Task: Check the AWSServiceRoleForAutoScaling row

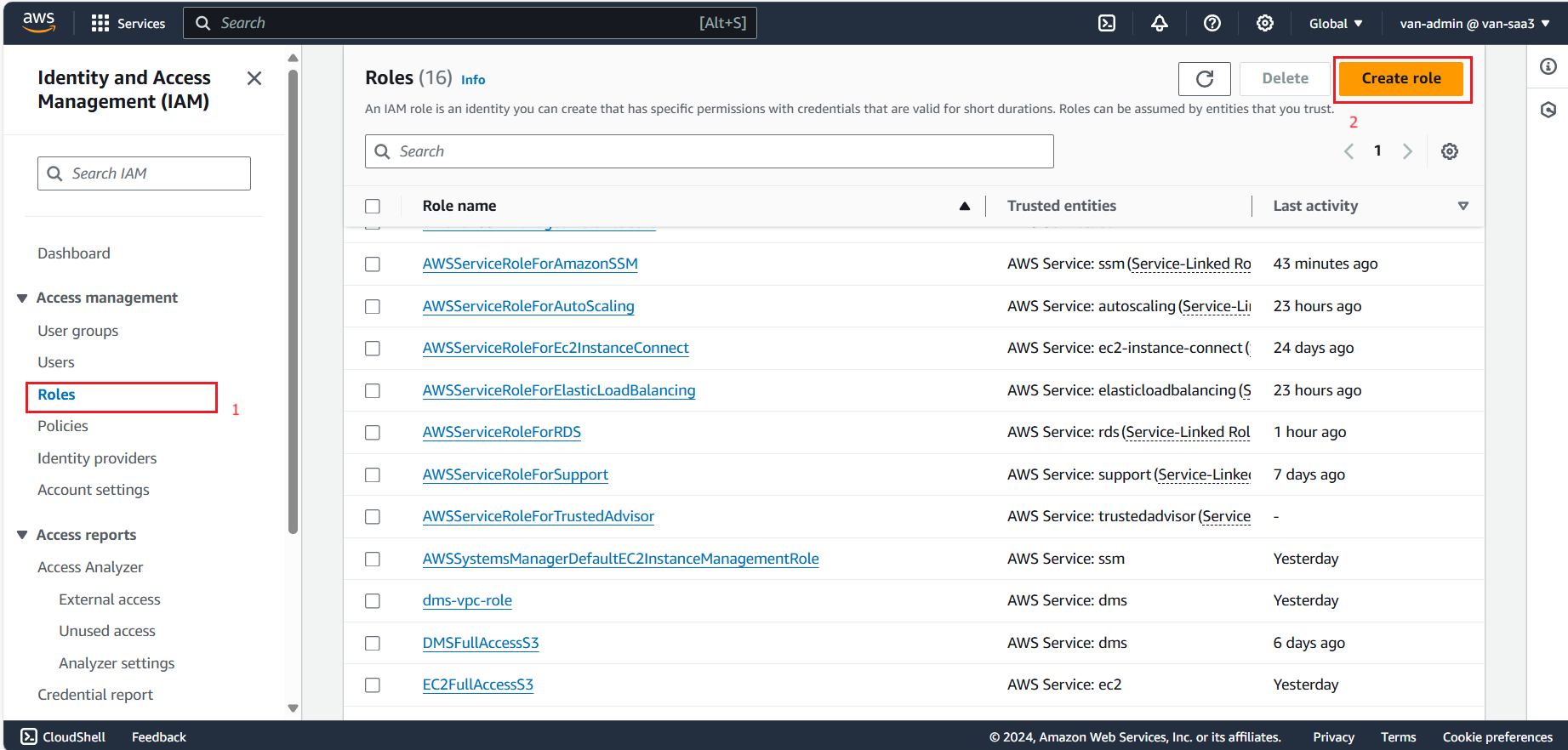Action: coord(373,306)
